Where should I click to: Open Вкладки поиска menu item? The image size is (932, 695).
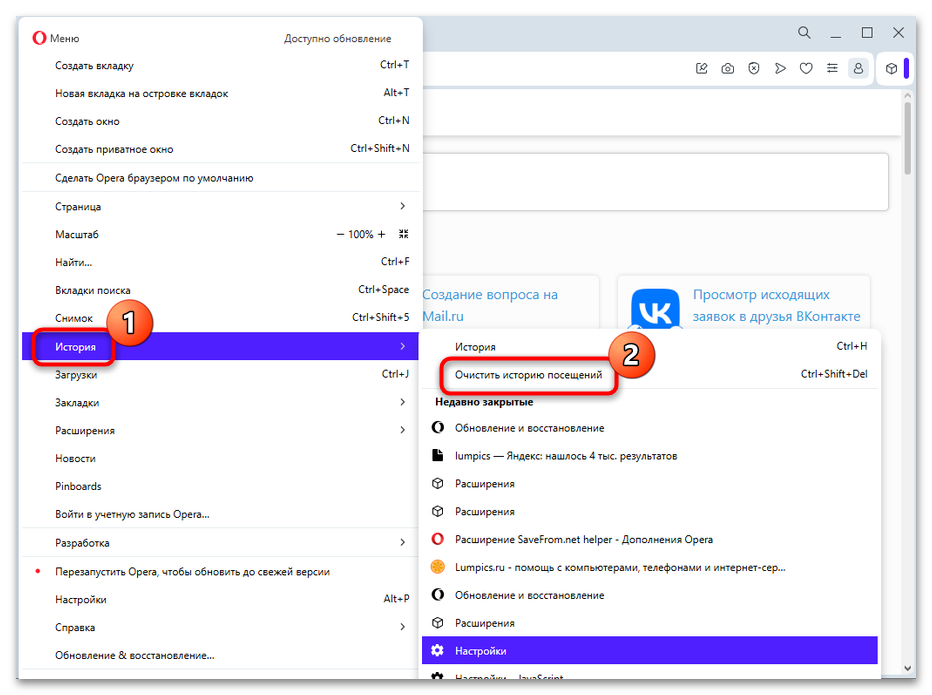click(x=220, y=290)
